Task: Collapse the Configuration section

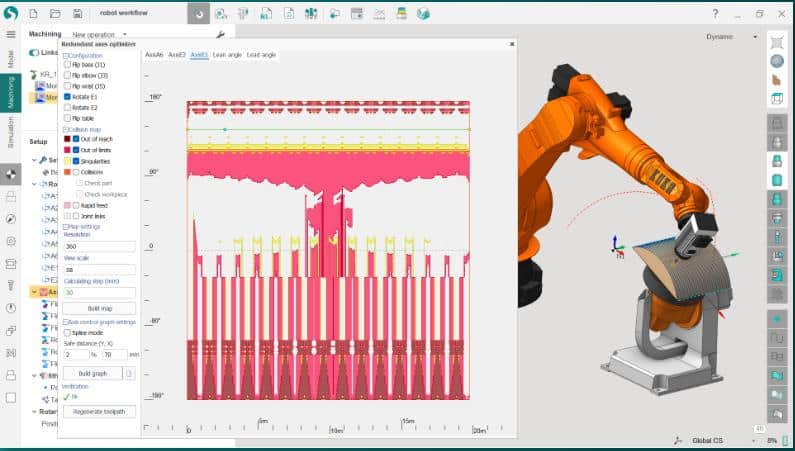Action: click(x=65, y=56)
